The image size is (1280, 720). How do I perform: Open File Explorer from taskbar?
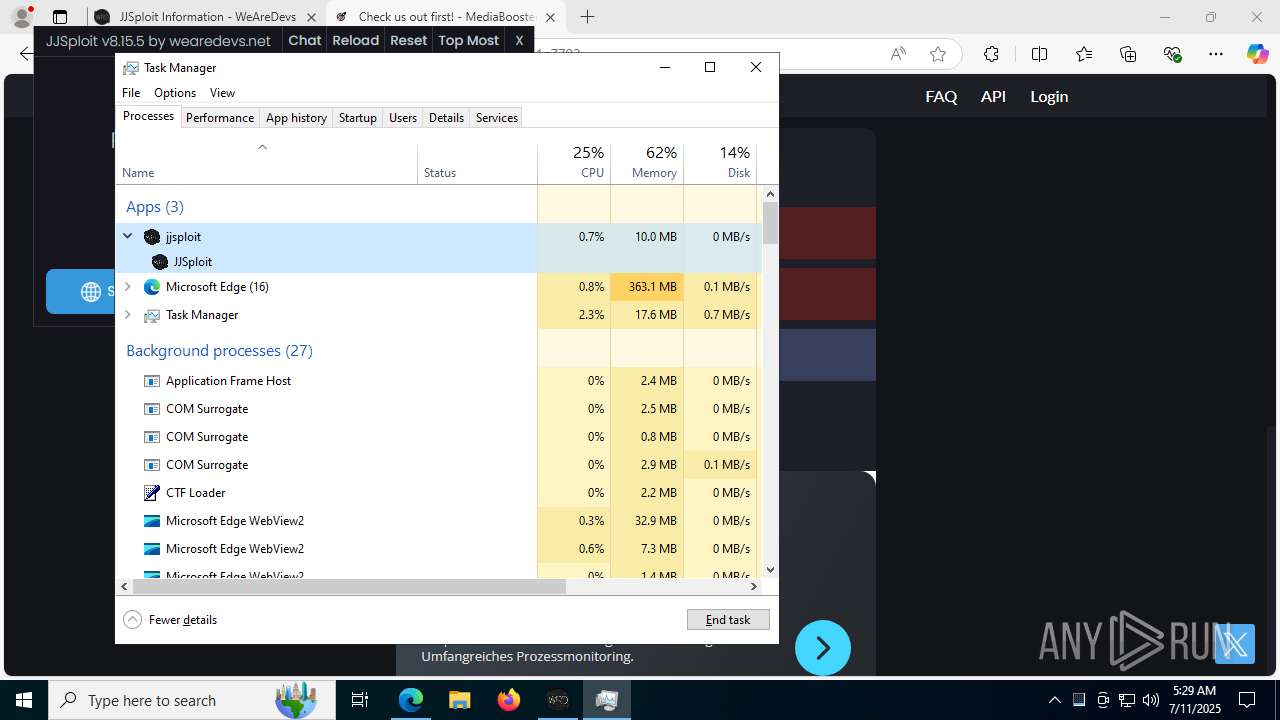[459, 700]
